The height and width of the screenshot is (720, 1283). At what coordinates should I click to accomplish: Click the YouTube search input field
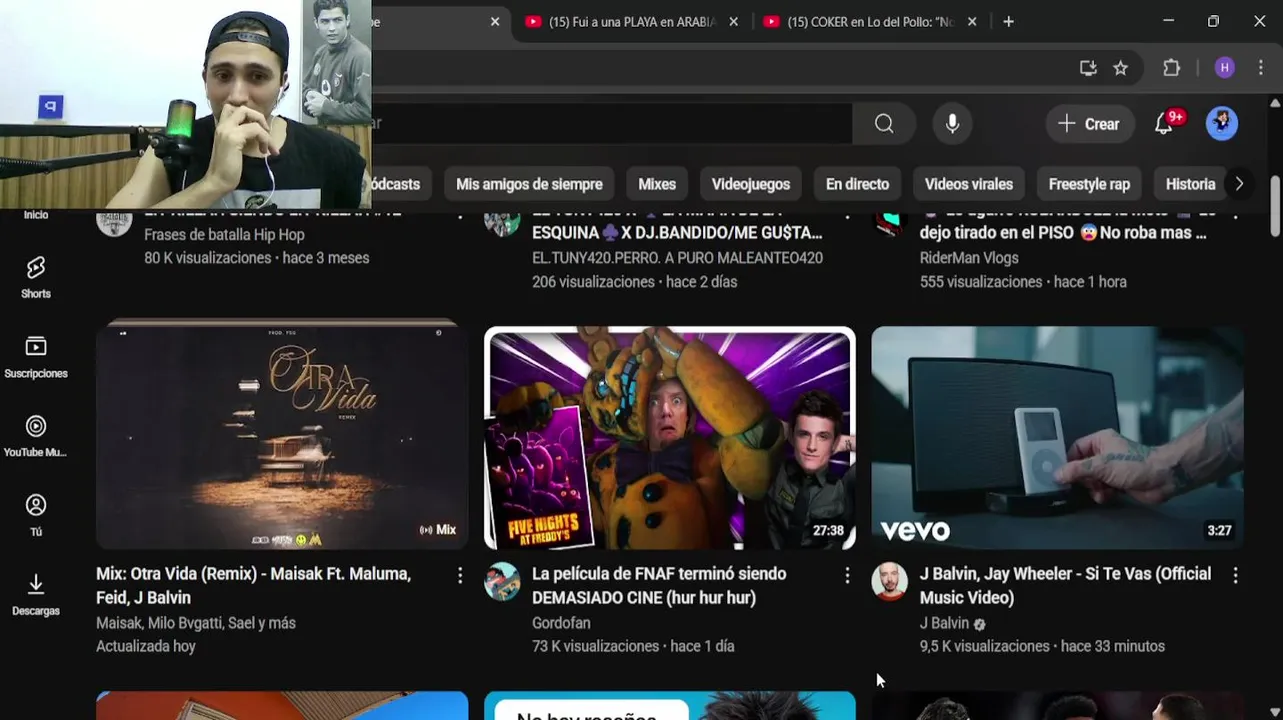611,124
